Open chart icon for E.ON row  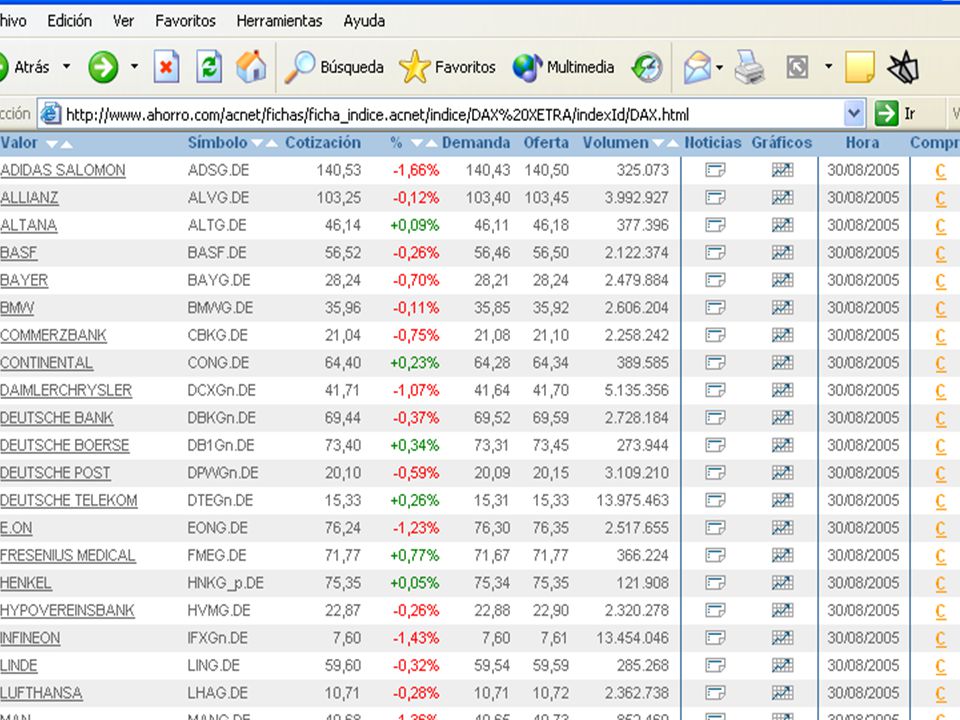[782, 528]
